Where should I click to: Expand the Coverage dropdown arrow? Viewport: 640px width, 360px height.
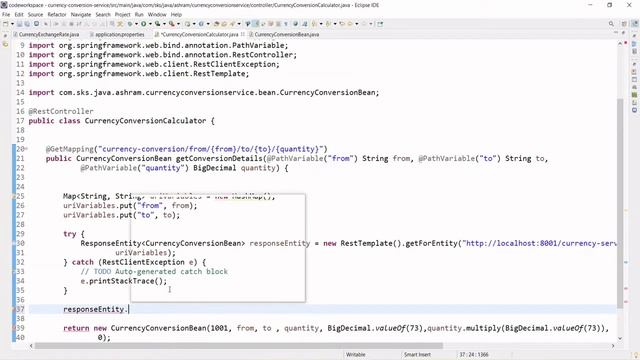(x=164, y=24)
